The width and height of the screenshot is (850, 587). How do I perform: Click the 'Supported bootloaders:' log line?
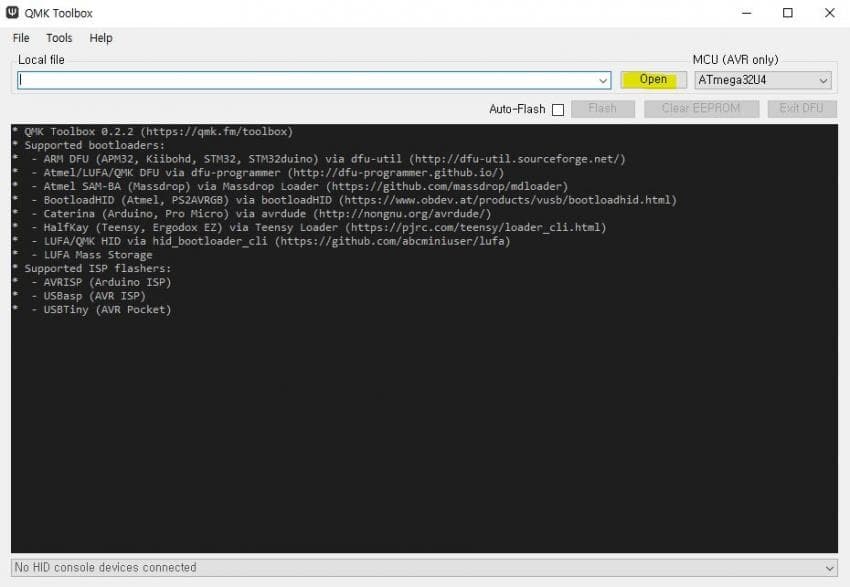point(94,145)
